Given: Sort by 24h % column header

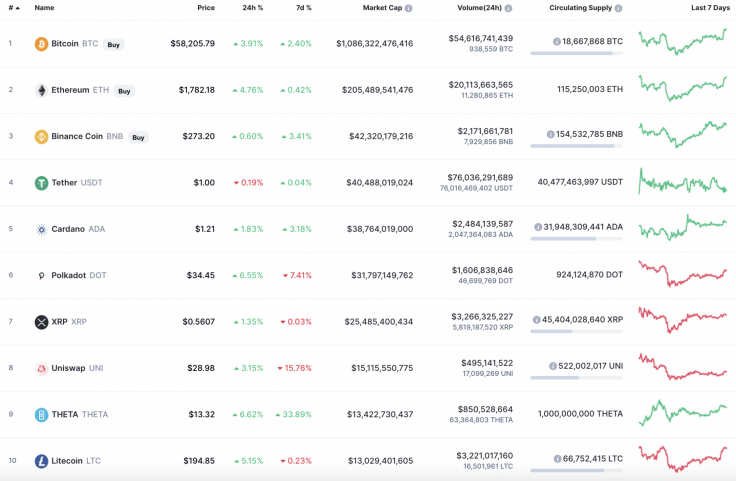Looking at the screenshot, I should click(x=252, y=8).
